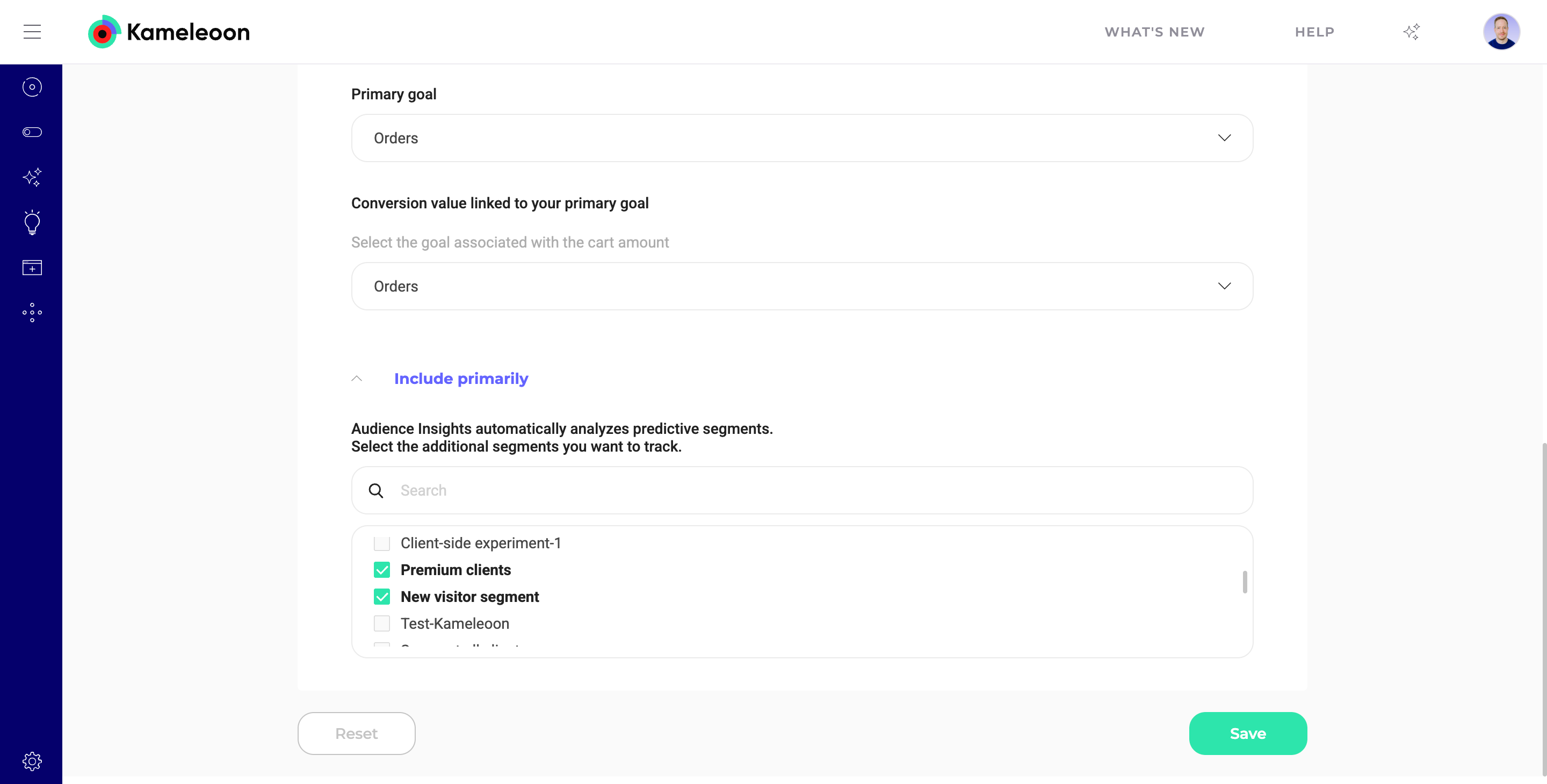Check the Test-Kameleoon segment
This screenshot has height=784, width=1547.
pos(382,624)
